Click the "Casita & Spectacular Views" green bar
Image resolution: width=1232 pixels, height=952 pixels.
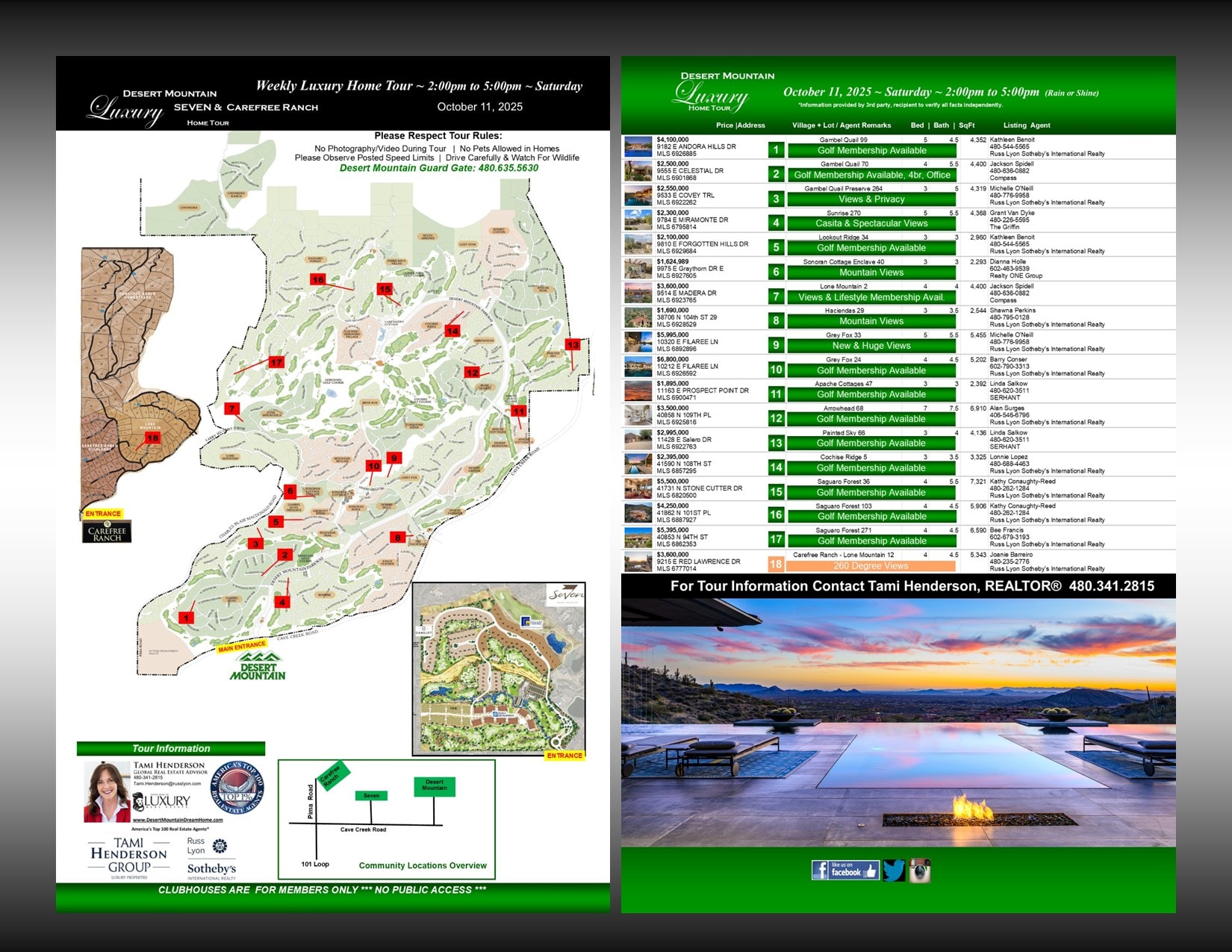pos(871,223)
